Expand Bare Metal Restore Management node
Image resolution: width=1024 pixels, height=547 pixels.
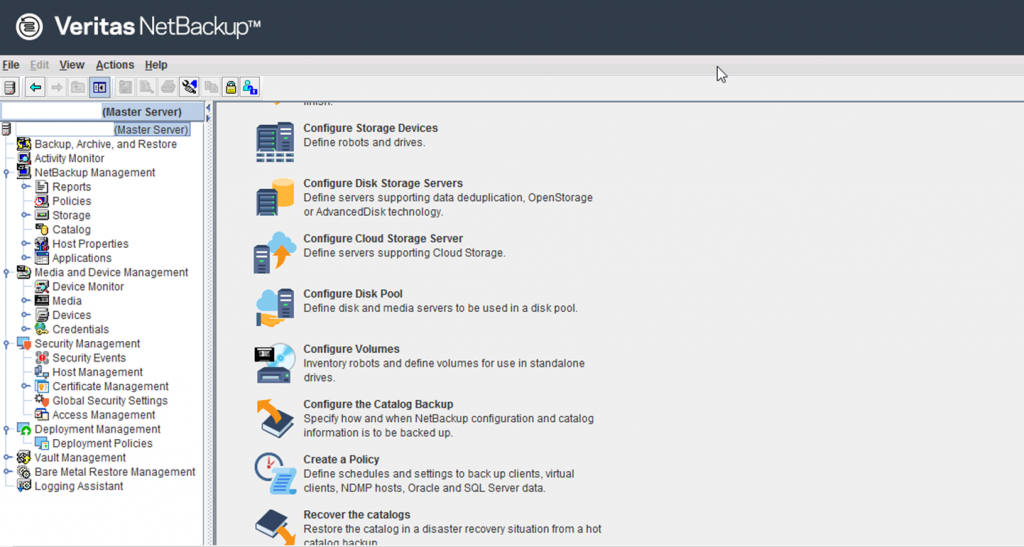click(x=7, y=471)
